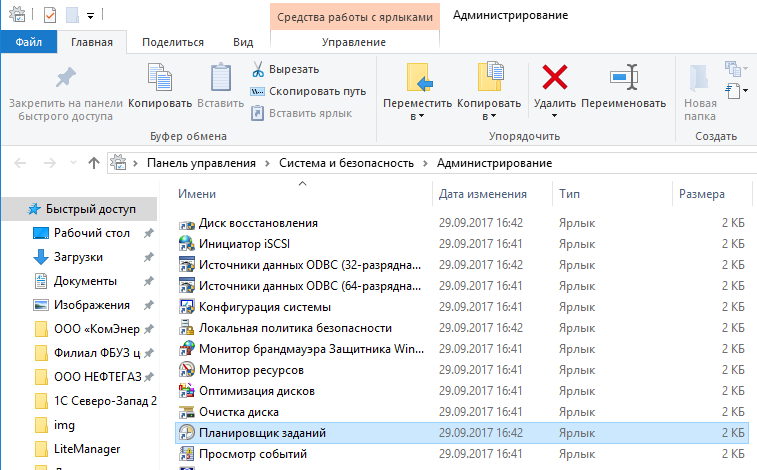Click Панель управления in address breadcrumb
This screenshot has height=470, width=757.
click(x=201, y=163)
